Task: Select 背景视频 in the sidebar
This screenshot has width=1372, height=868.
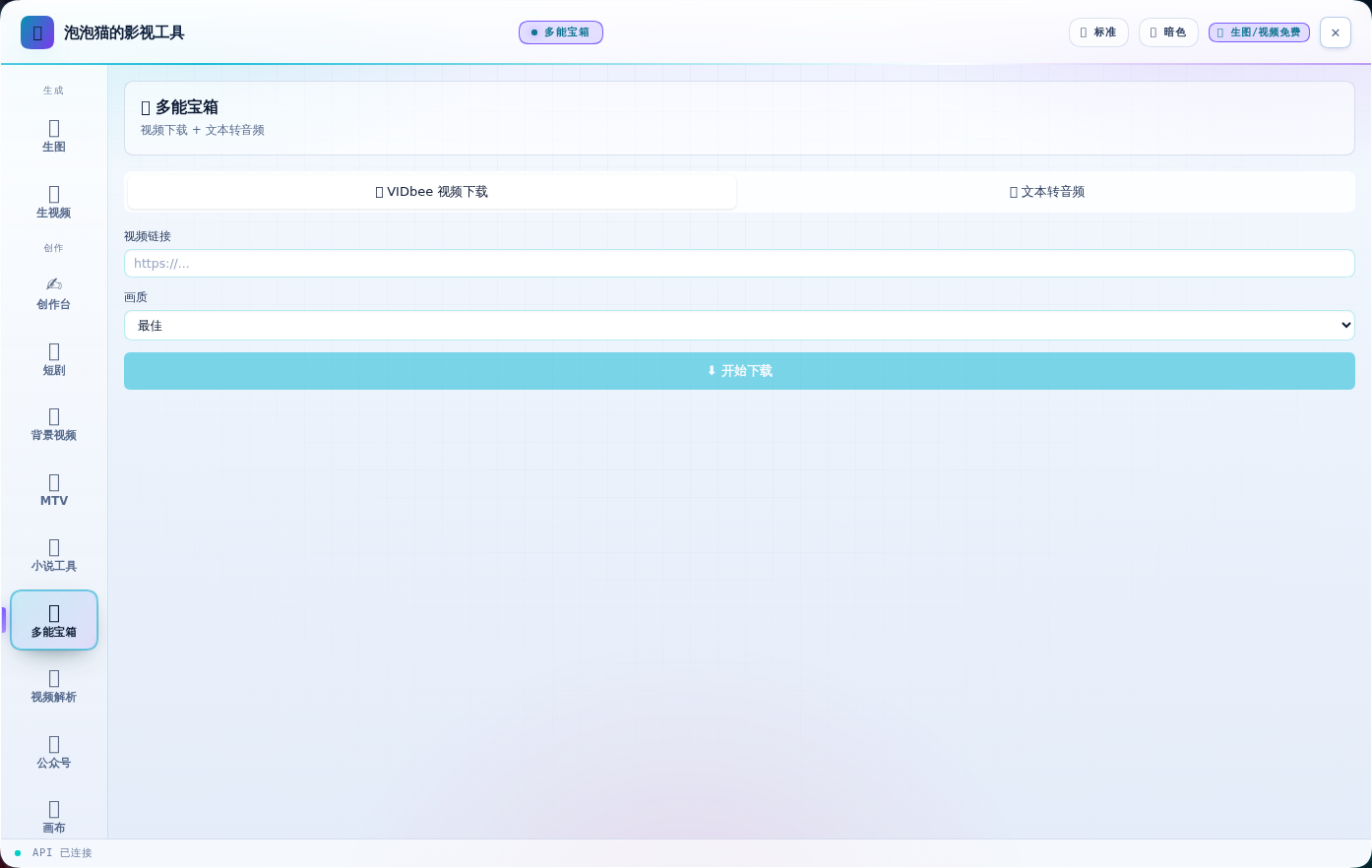Action: click(54, 424)
